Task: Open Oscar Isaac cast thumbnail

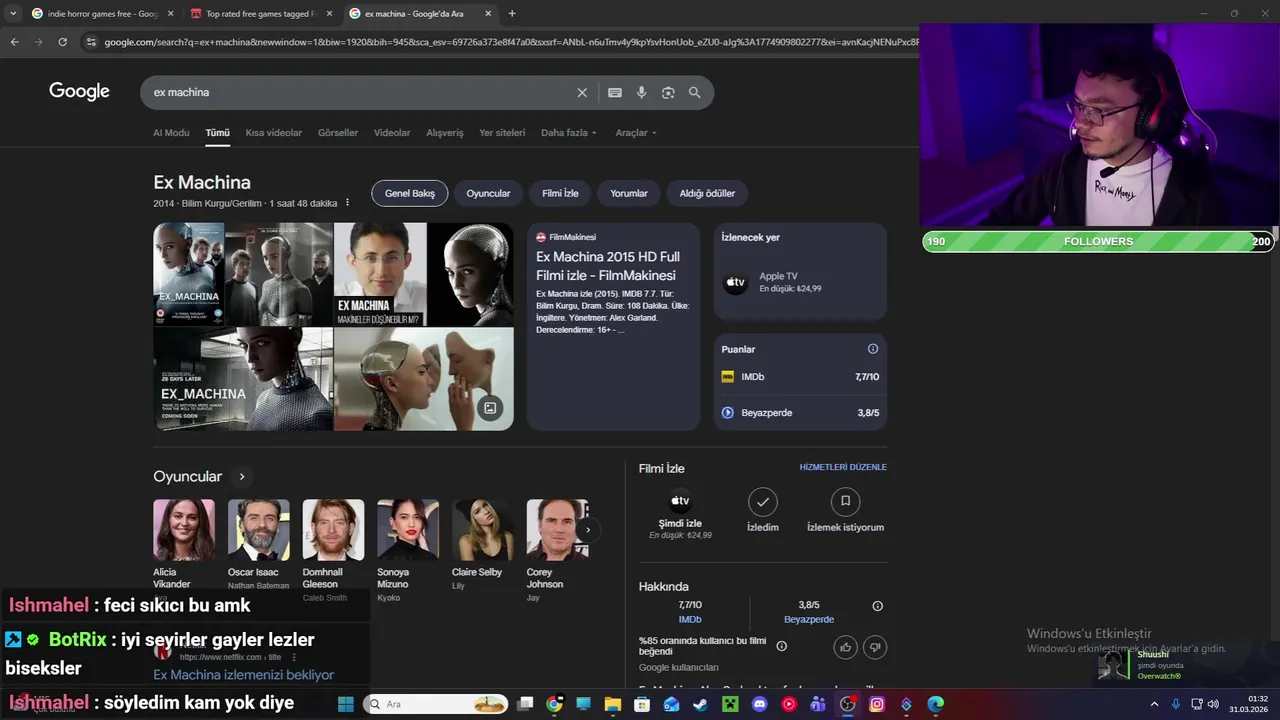Action: 259,530
